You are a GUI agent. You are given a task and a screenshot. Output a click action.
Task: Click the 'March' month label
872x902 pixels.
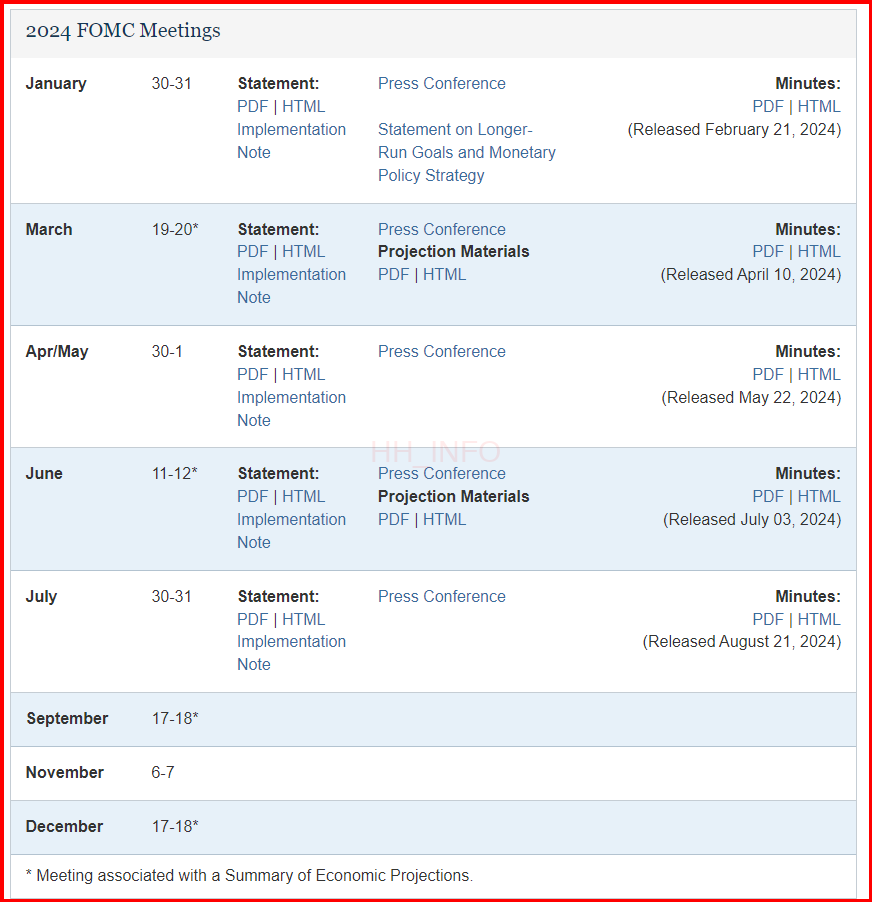click(49, 230)
